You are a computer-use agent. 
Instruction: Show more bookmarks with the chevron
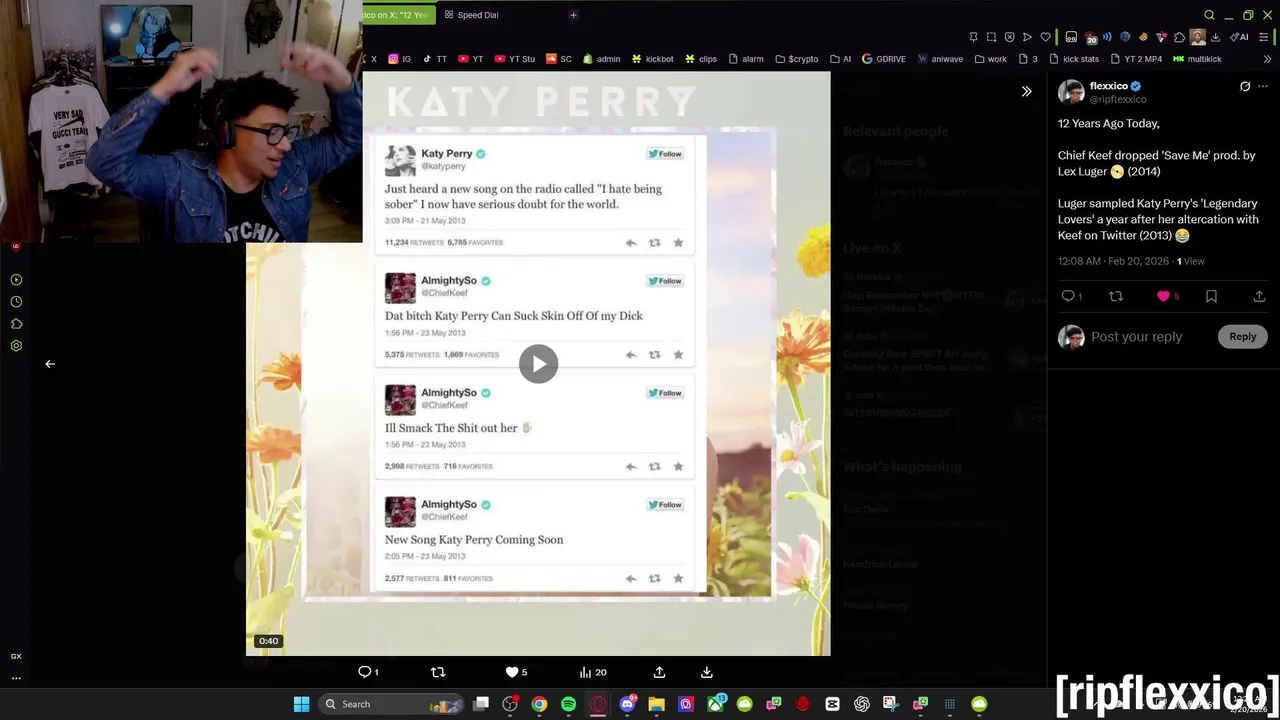[1268, 59]
